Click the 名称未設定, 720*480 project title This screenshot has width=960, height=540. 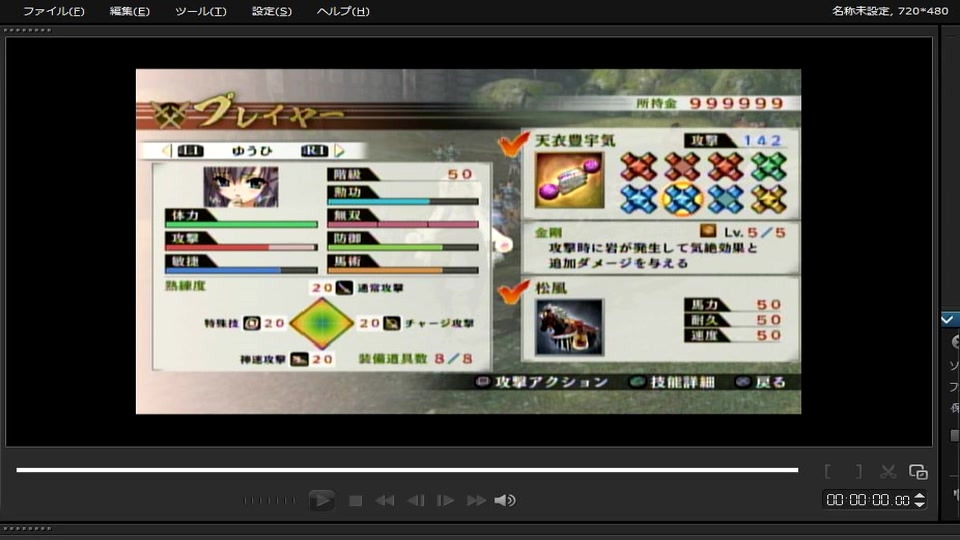(x=890, y=11)
